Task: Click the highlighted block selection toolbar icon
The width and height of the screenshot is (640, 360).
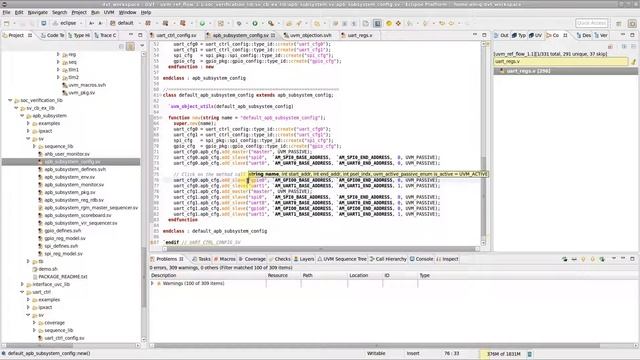Action: pos(378,23)
